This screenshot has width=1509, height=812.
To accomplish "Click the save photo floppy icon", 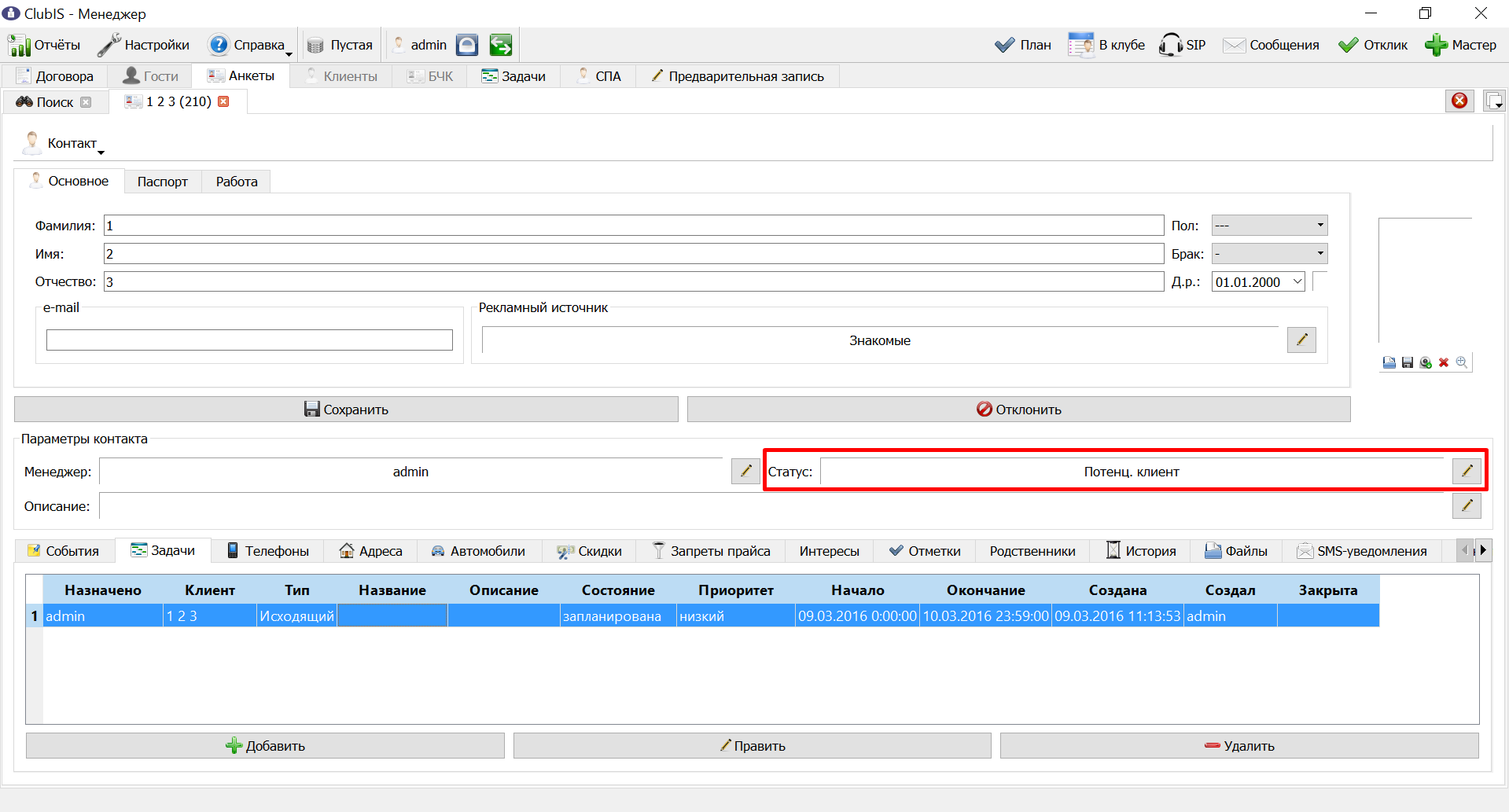I will tap(1408, 362).
